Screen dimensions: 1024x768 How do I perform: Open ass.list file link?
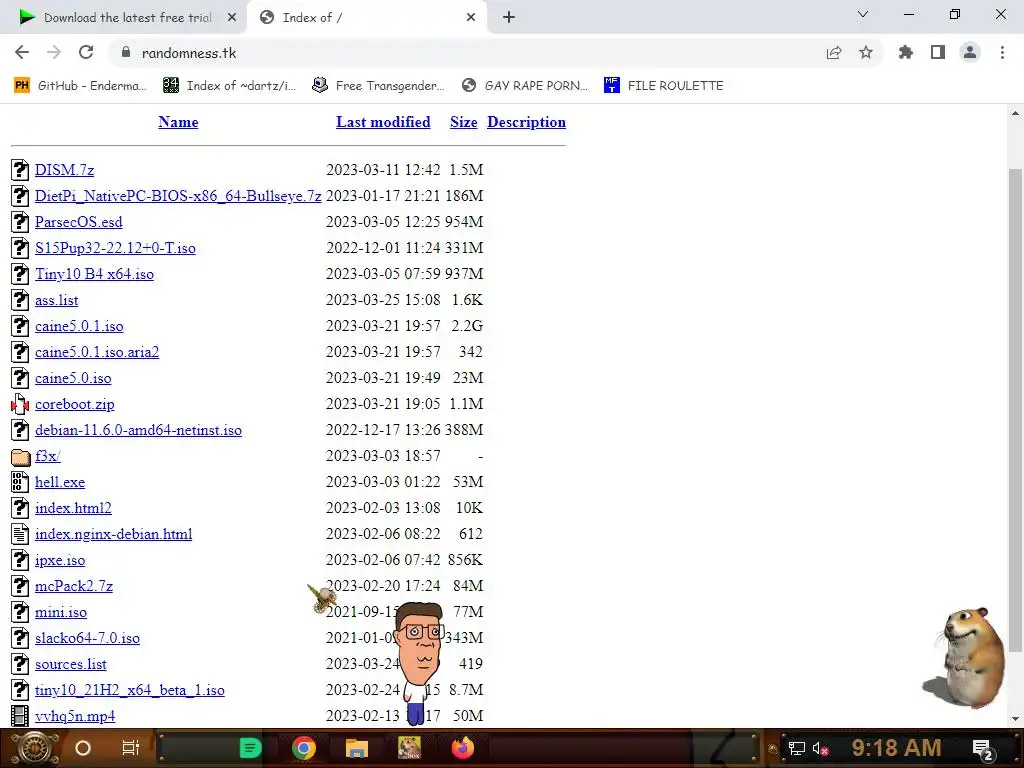[x=57, y=300]
